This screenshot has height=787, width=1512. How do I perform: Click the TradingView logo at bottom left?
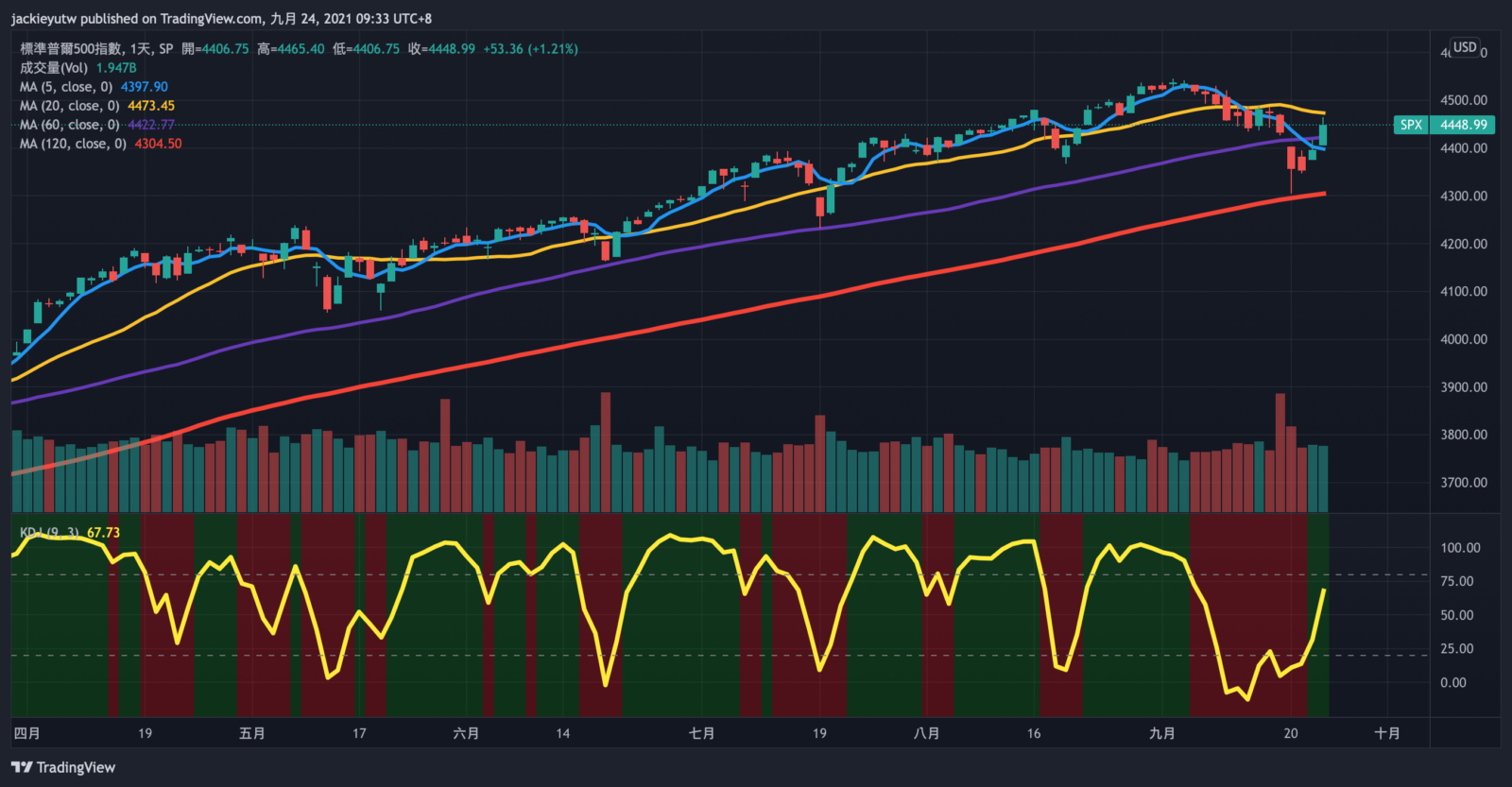pos(63,767)
